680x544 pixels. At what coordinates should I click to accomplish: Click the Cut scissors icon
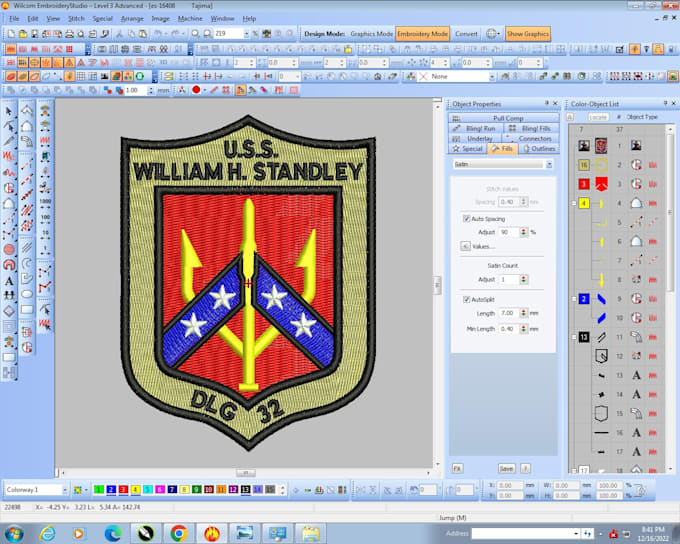[119, 34]
